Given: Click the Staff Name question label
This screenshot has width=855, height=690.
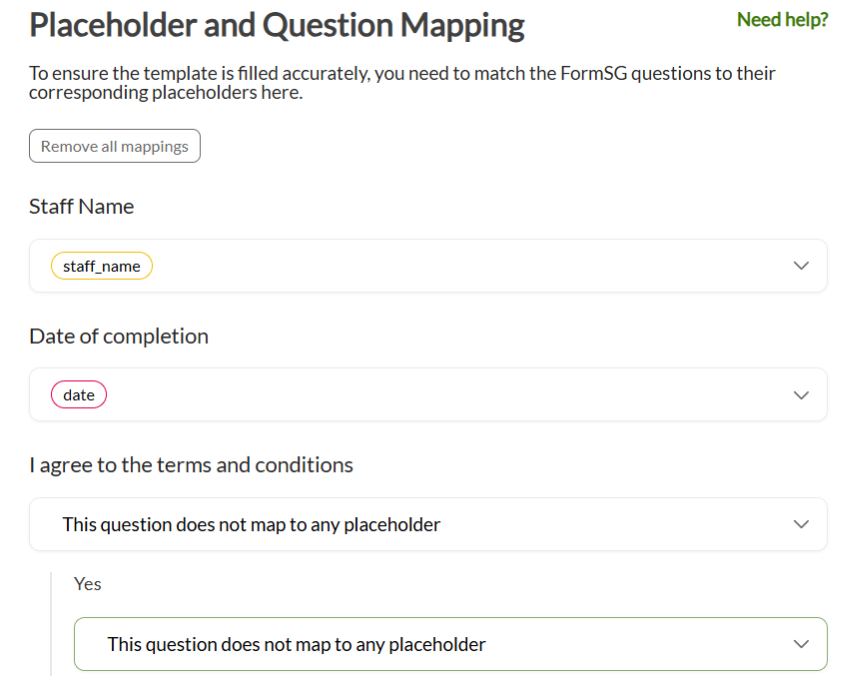Looking at the screenshot, I should [82, 207].
